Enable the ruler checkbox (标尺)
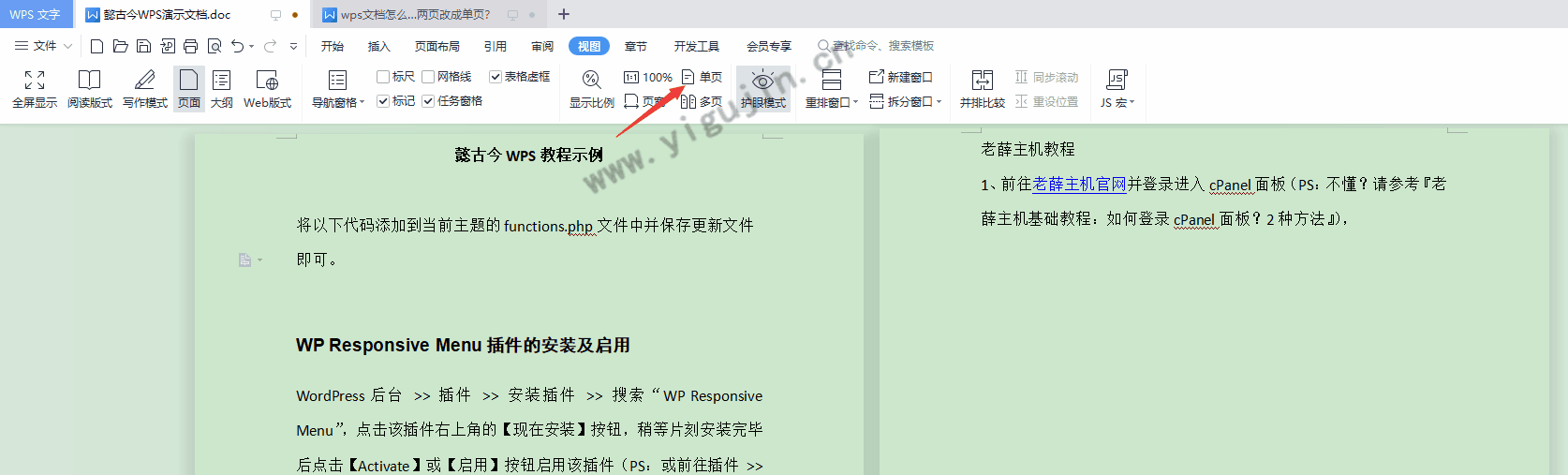 coord(395,77)
